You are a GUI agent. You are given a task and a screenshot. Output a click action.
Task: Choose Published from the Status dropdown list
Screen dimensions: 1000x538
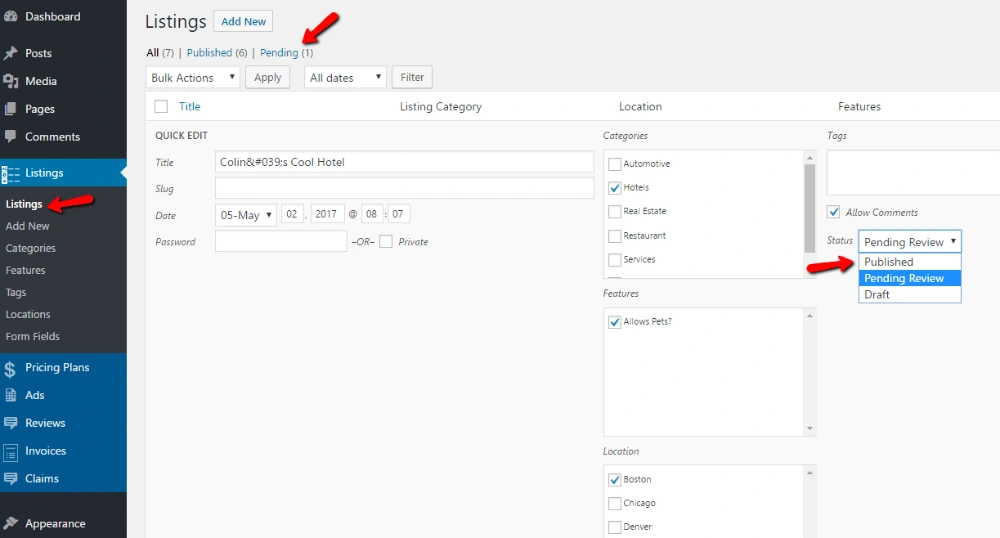[889, 262]
